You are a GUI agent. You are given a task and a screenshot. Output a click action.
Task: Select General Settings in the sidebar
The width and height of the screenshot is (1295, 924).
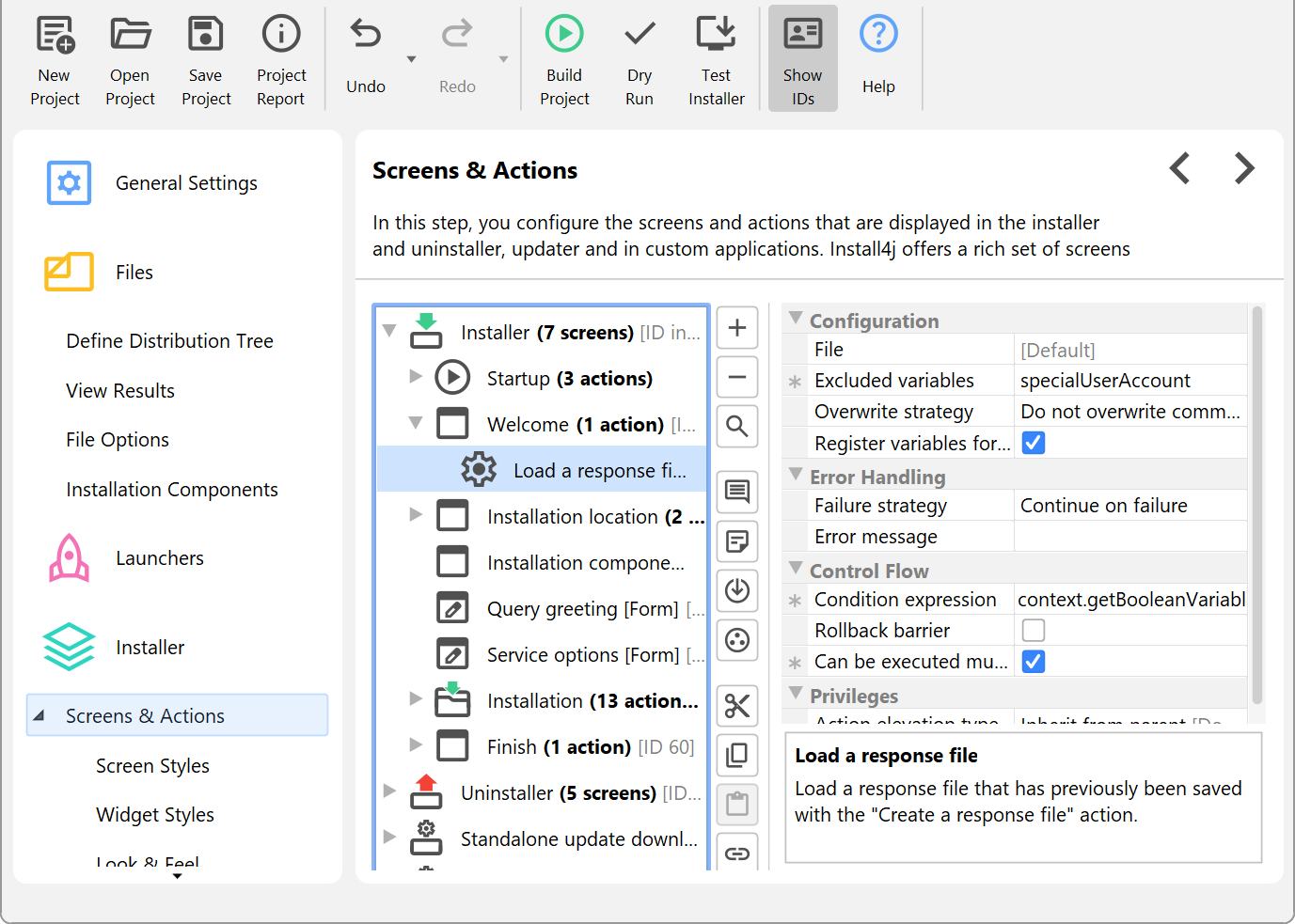[186, 183]
